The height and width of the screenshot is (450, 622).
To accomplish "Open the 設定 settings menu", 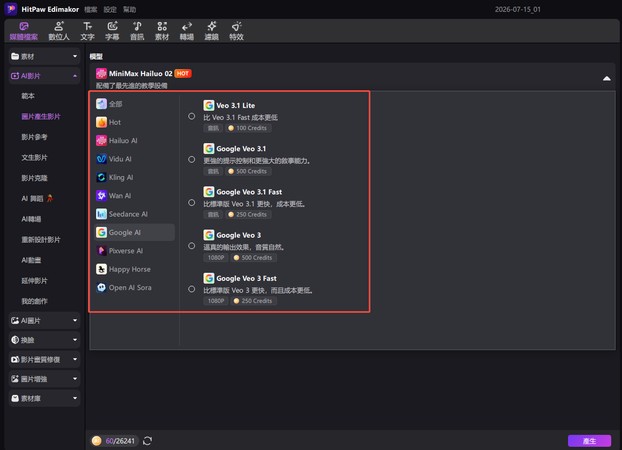I will tap(110, 10).
